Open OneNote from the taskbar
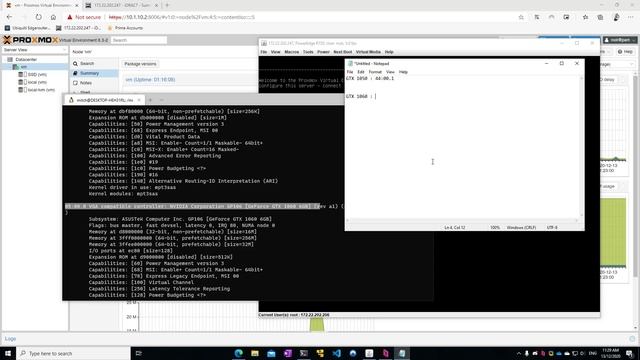 click(x=287, y=353)
